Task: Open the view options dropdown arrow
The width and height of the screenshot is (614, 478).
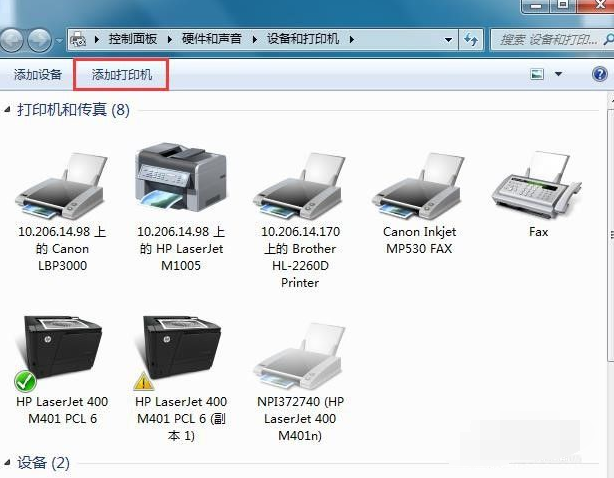Action: click(x=558, y=74)
